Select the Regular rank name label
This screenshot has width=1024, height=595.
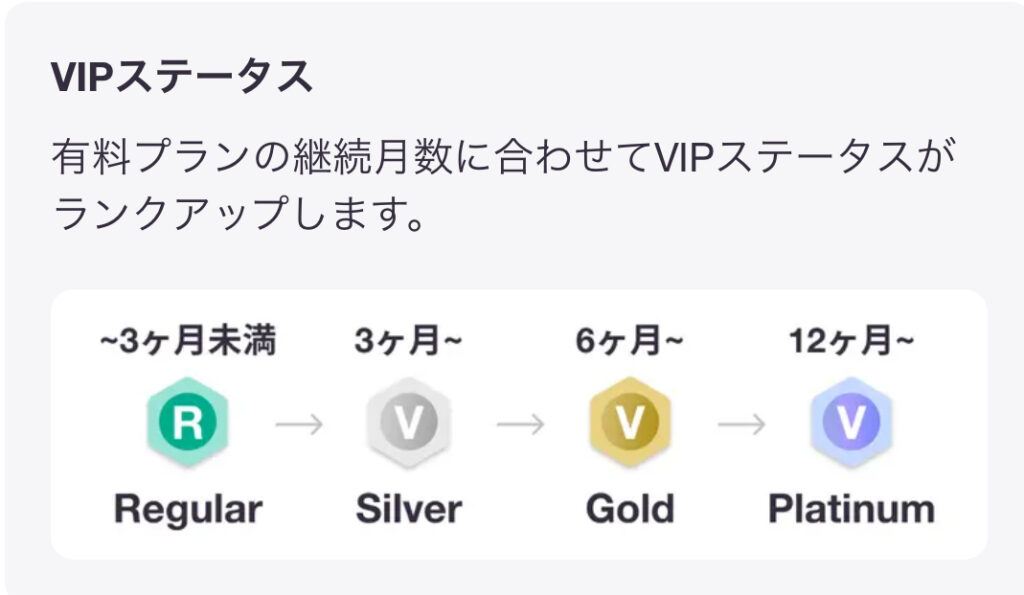(188, 510)
